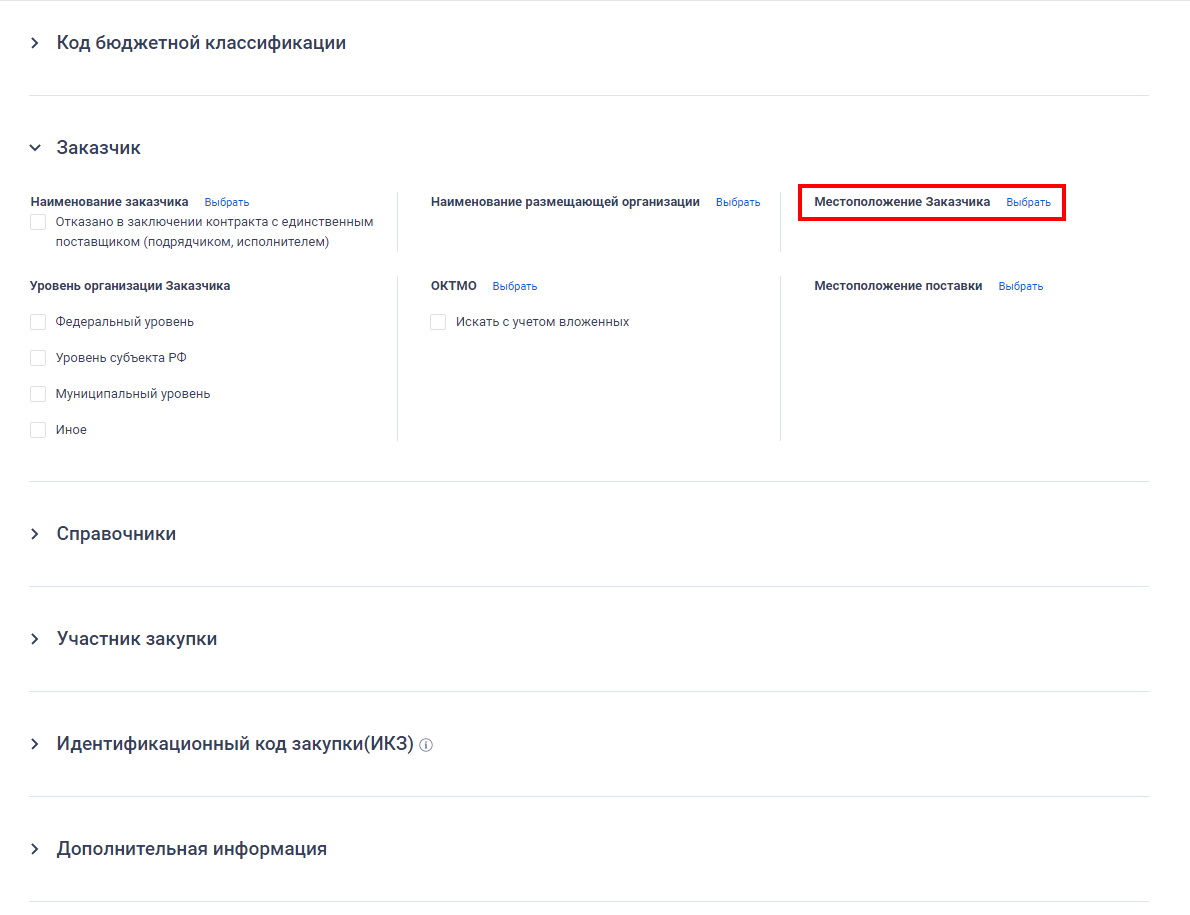Screen dimensions: 1190x915
Task: Open Выбрать link for Местоположение Заказчика
Action: tap(1028, 203)
